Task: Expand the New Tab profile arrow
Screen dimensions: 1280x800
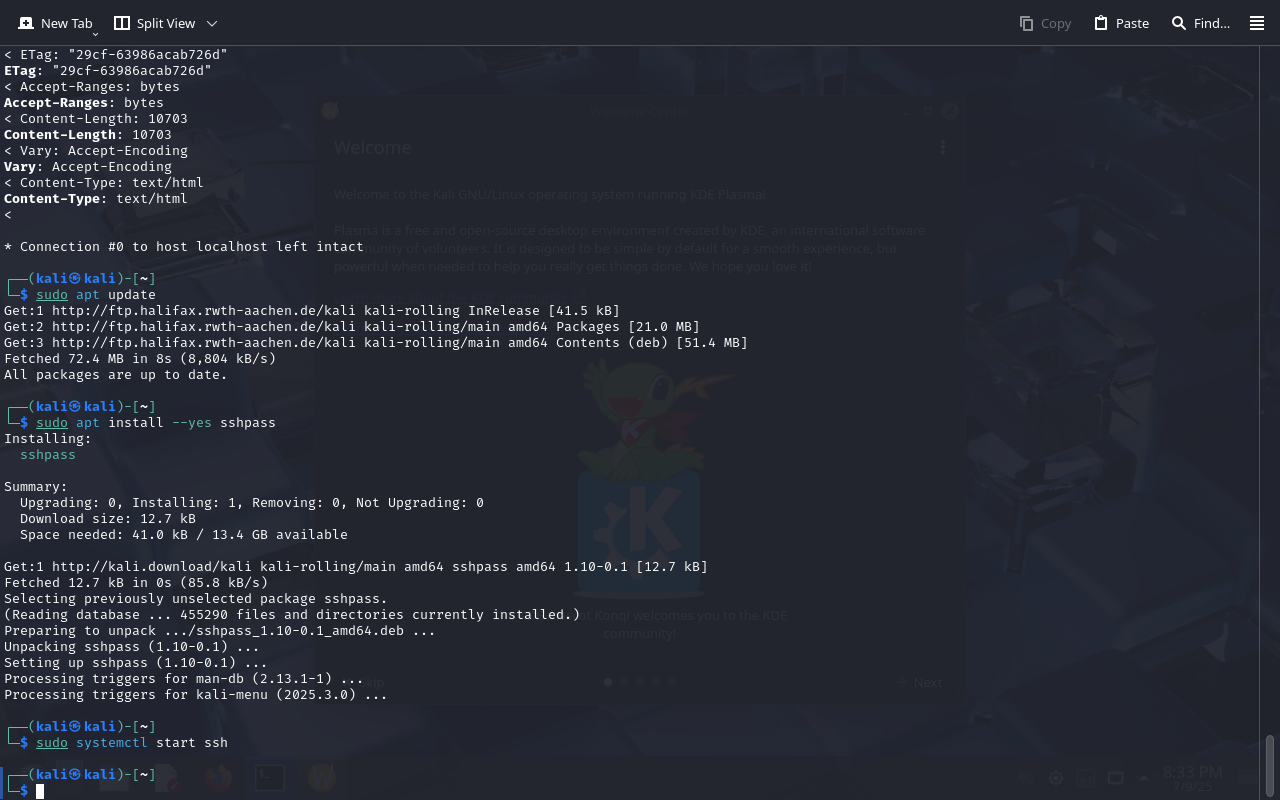Action: tap(95, 33)
